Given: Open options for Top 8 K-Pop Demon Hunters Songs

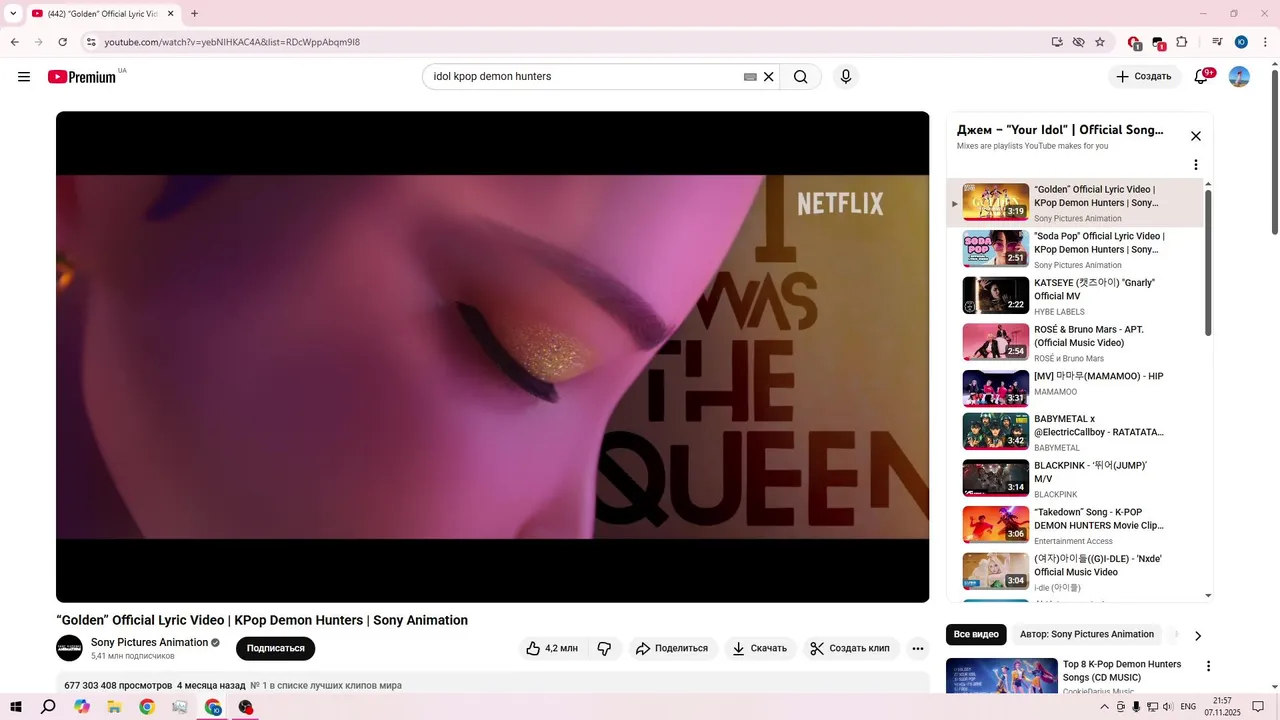Looking at the screenshot, I should tap(1208, 666).
